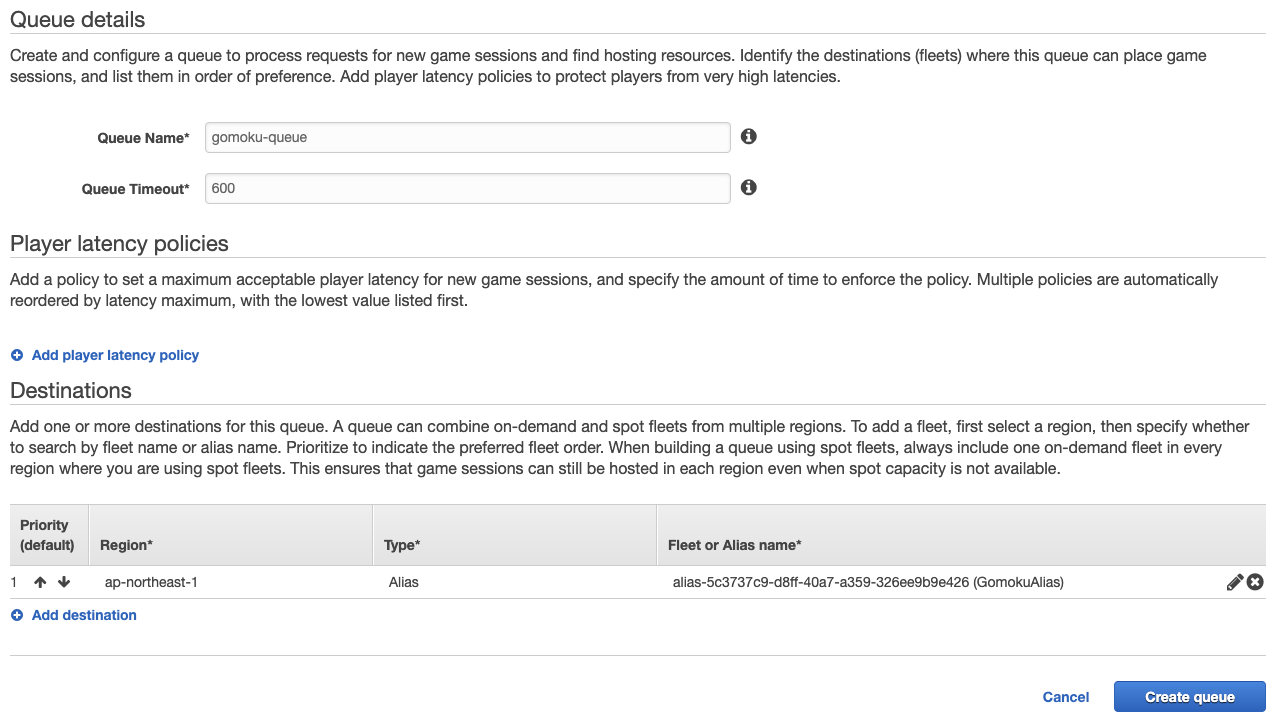Click the info icon beside Queue Name

[748, 136]
